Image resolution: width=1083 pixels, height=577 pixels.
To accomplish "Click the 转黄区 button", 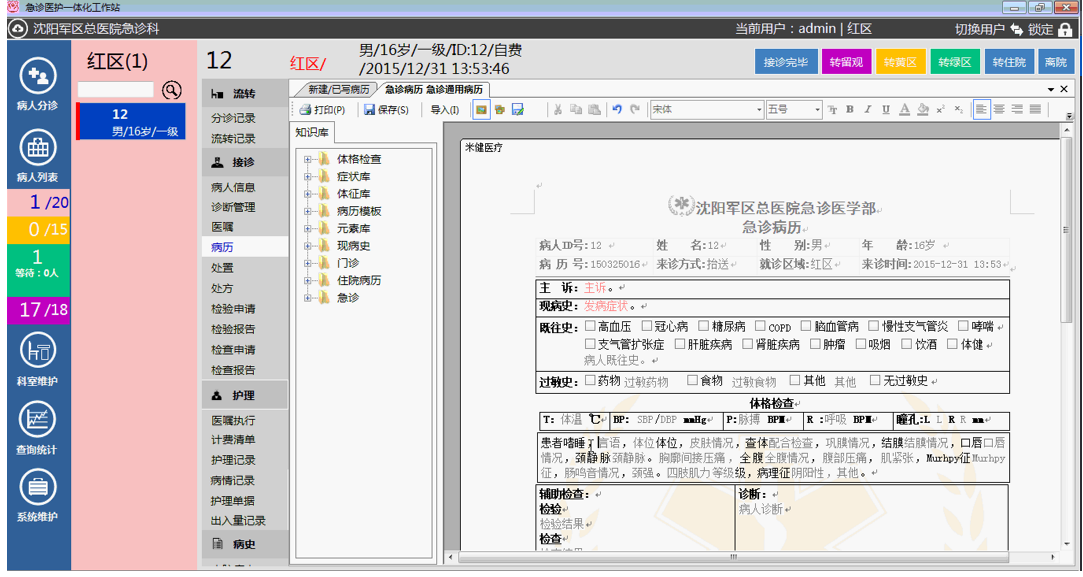I will coord(901,62).
